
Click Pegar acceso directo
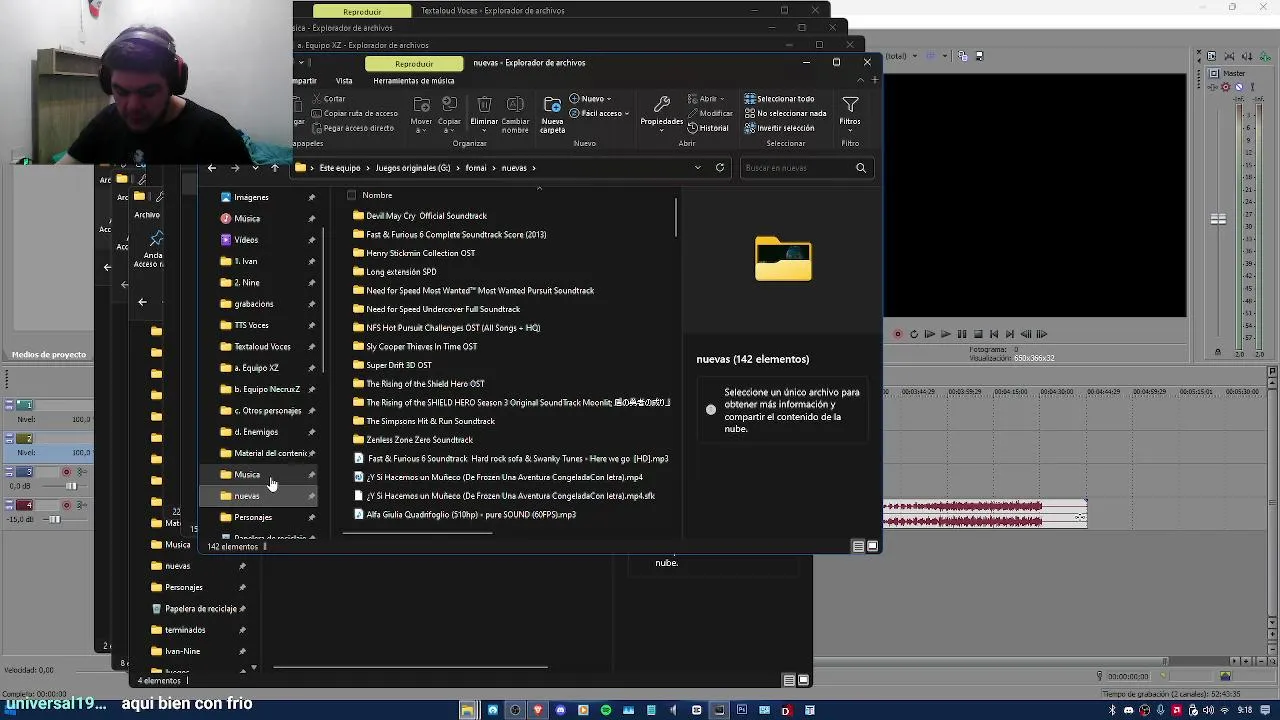352,128
